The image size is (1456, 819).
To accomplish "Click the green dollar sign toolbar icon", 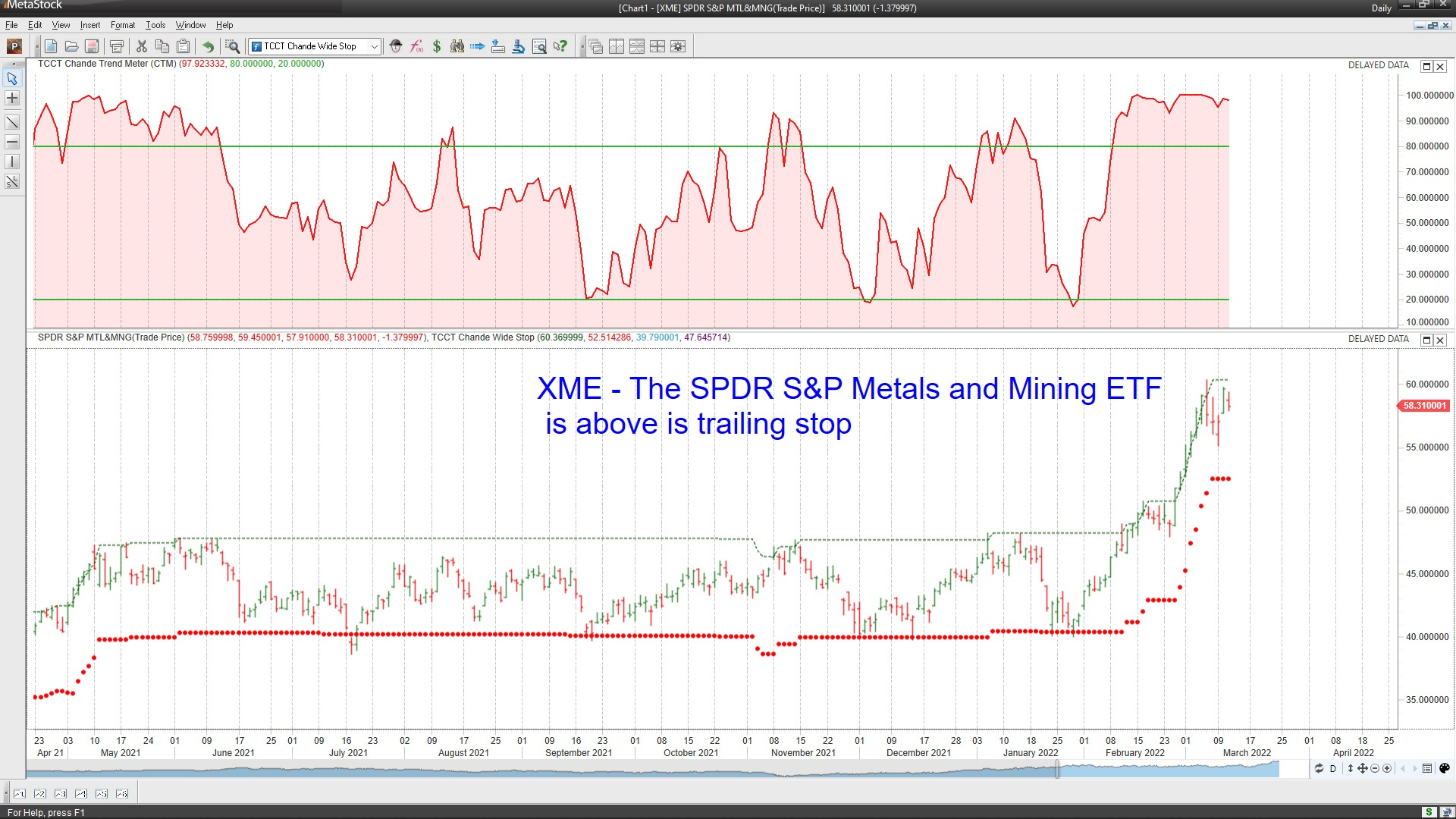I will pyautogui.click(x=437, y=46).
